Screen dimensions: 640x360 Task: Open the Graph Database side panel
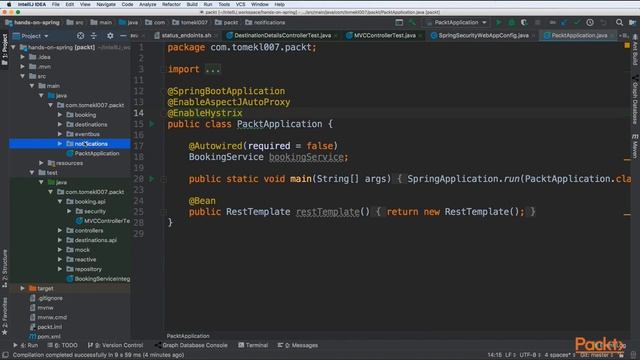pyautogui.click(x=635, y=100)
